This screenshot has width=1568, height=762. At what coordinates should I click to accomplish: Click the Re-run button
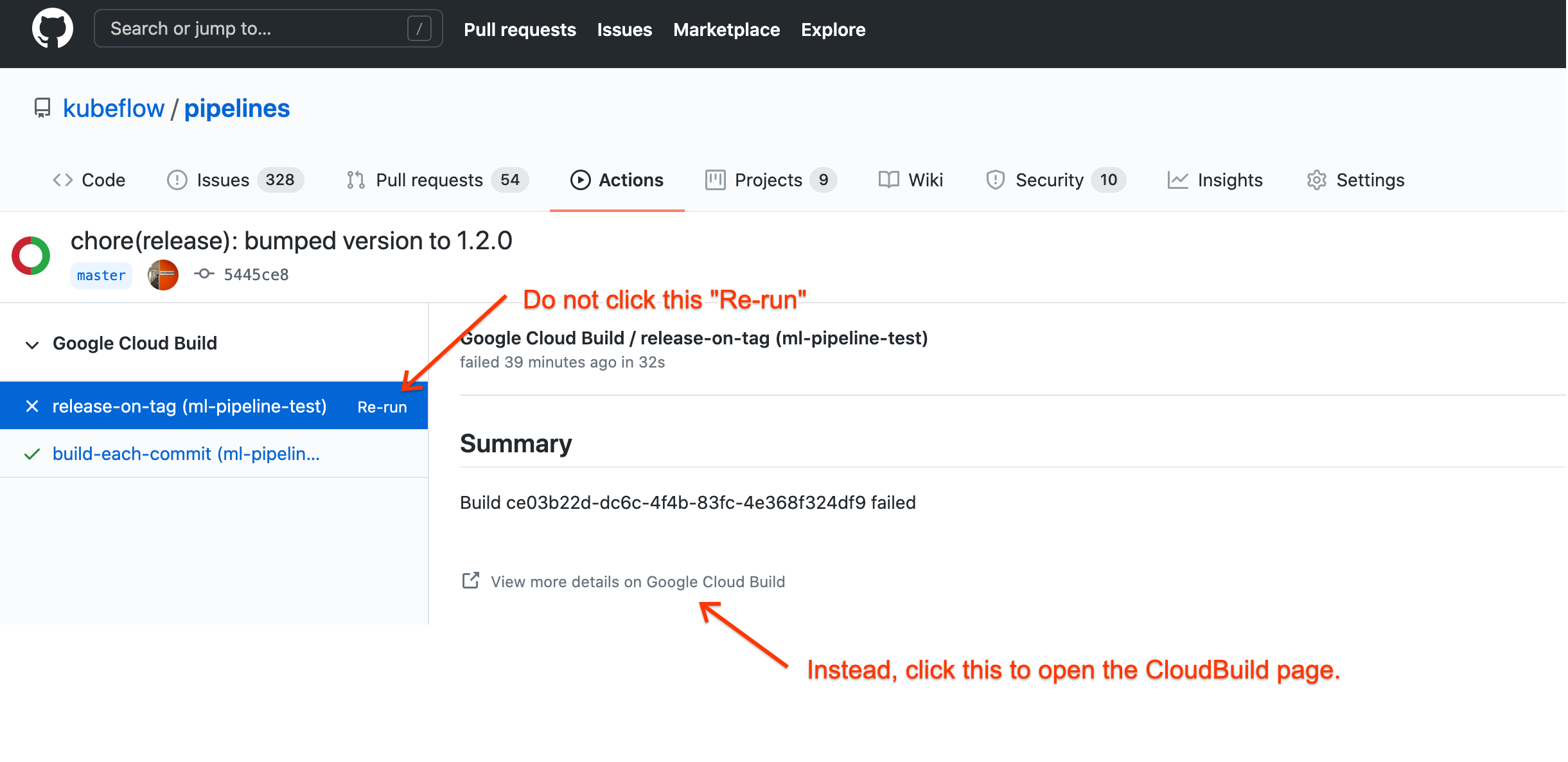(382, 407)
